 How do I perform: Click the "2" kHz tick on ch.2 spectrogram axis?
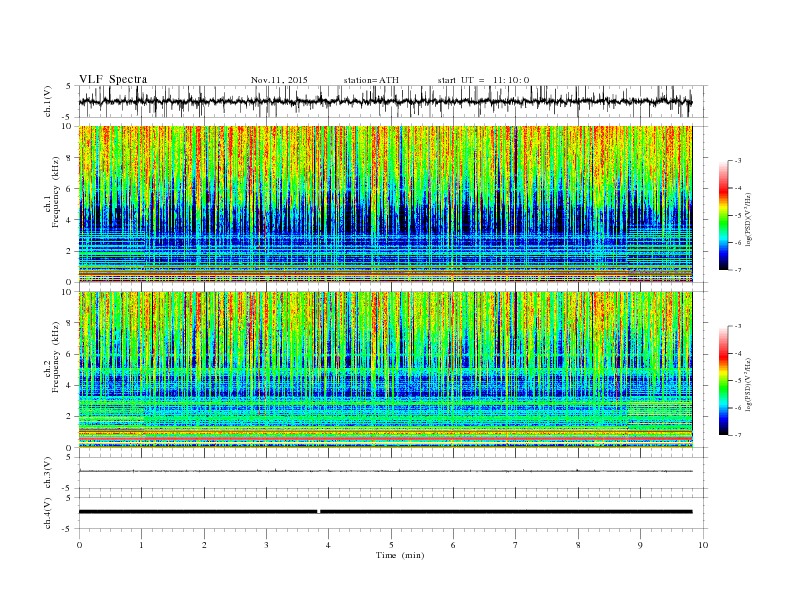click(x=70, y=417)
